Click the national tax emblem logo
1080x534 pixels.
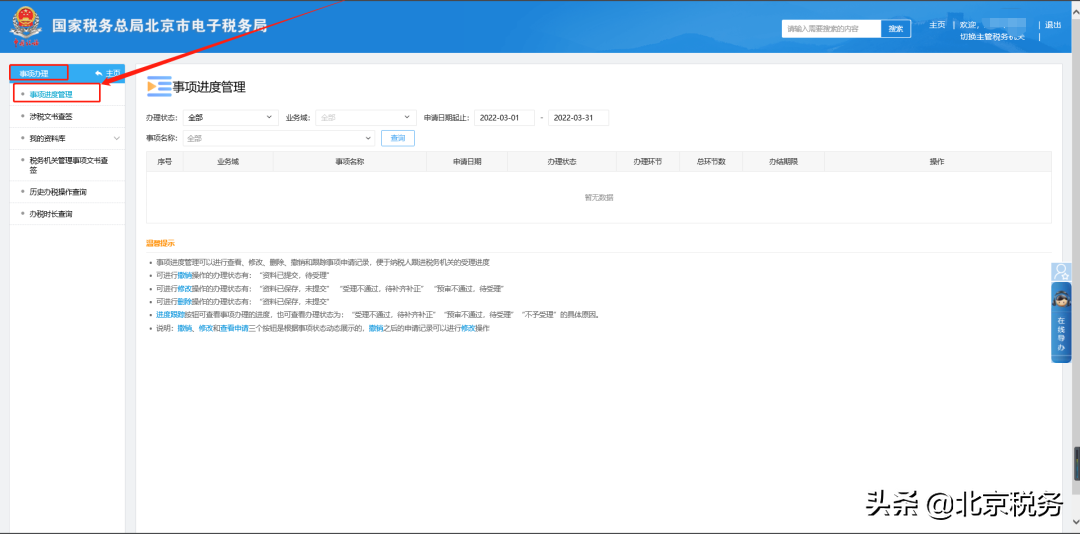28,27
